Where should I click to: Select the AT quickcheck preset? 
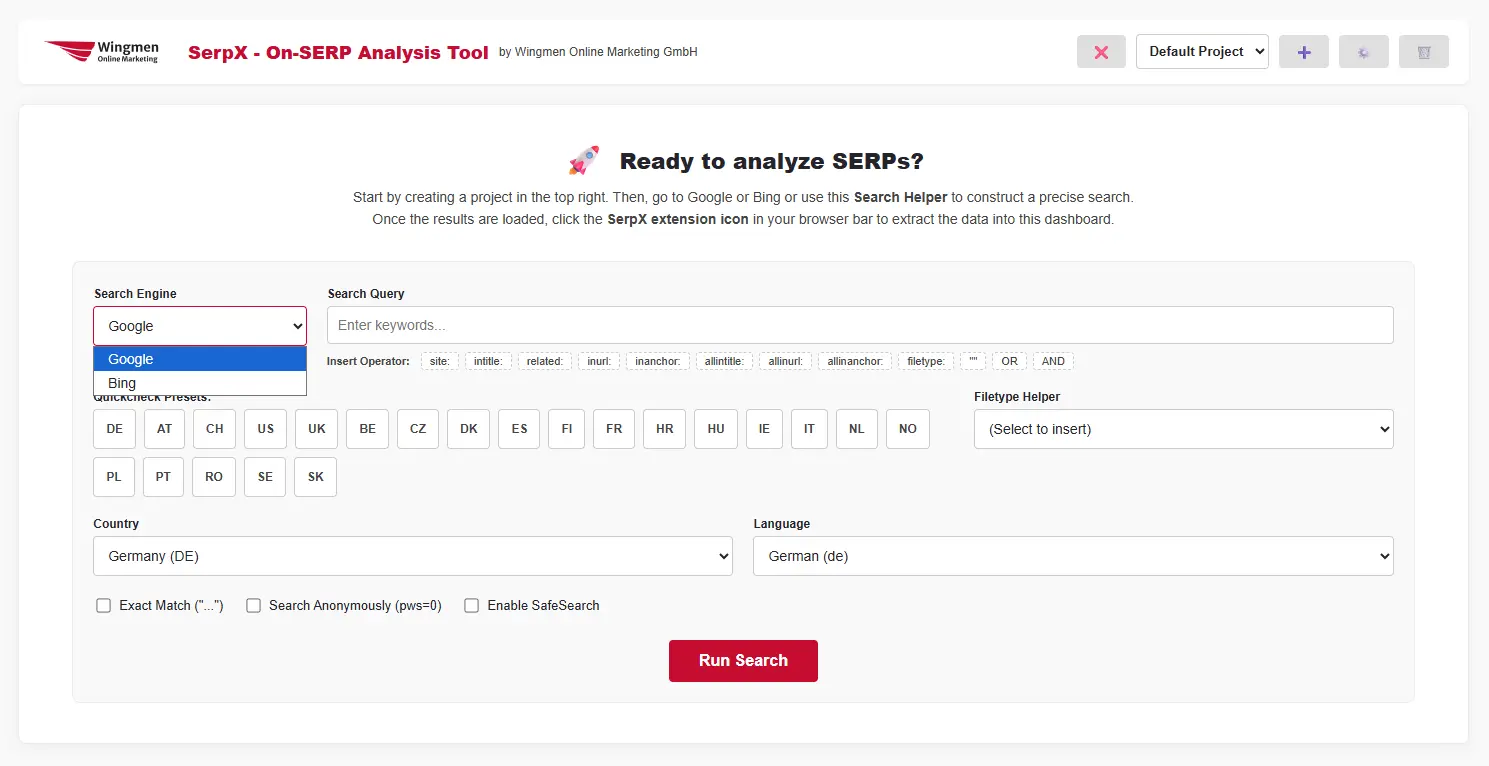pyautogui.click(x=165, y=429)
